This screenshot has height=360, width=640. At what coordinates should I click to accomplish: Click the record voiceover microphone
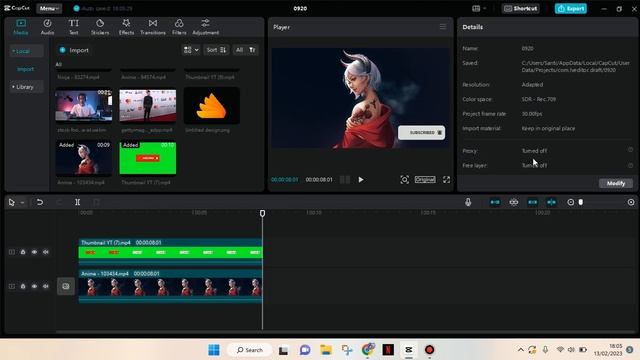click(x=468, y=202)
